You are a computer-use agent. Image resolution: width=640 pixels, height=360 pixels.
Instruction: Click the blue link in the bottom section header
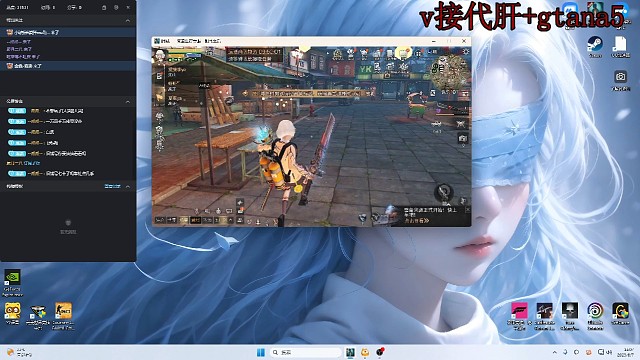pos(113,186)
